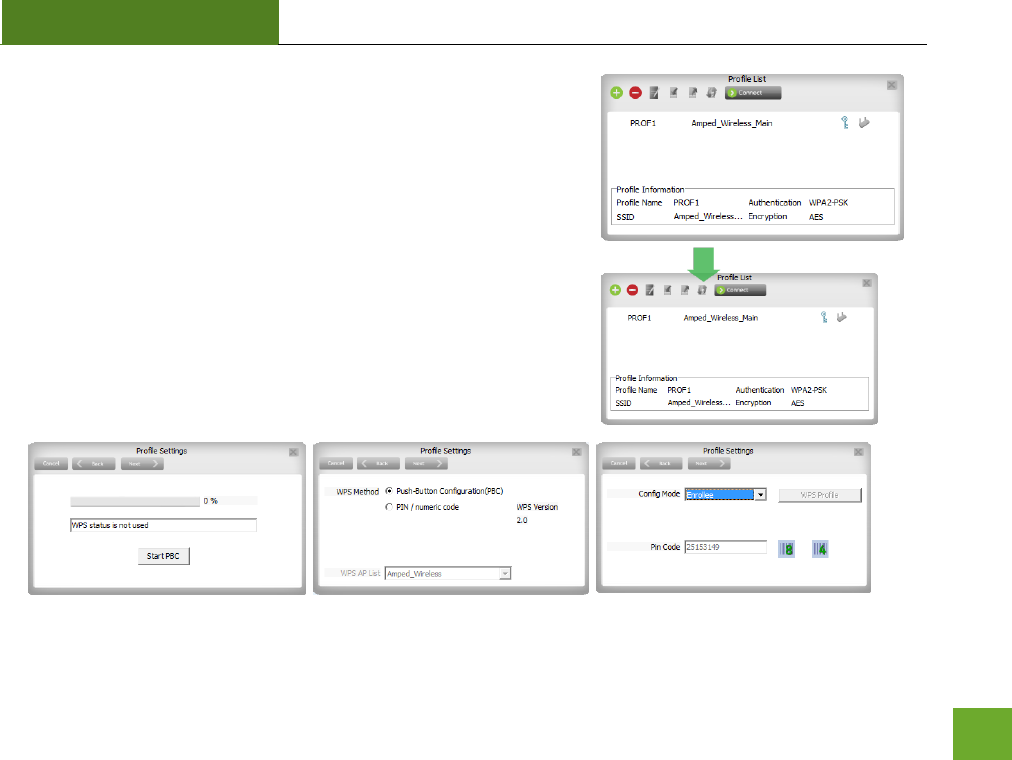Click WPA2-PSK value in upper Profile Information
1012x760 pixels.
coord(828,203)
